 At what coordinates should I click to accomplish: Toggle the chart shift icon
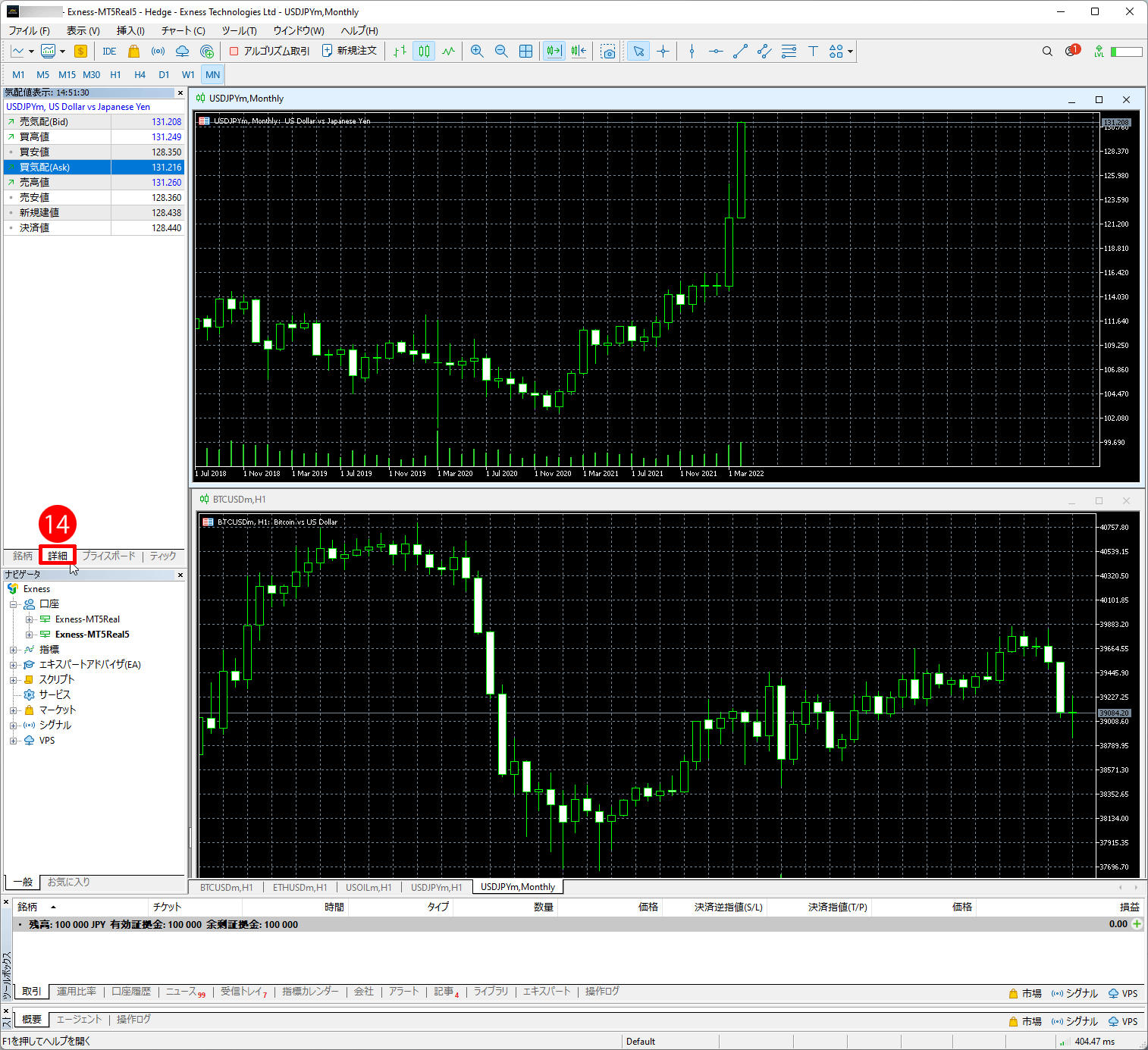tap(579, 52)
